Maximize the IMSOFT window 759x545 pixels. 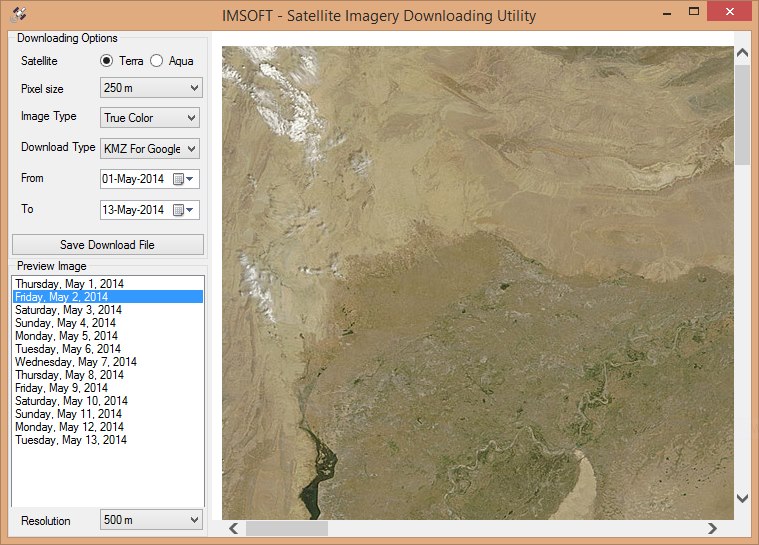(x=694, y=12)
